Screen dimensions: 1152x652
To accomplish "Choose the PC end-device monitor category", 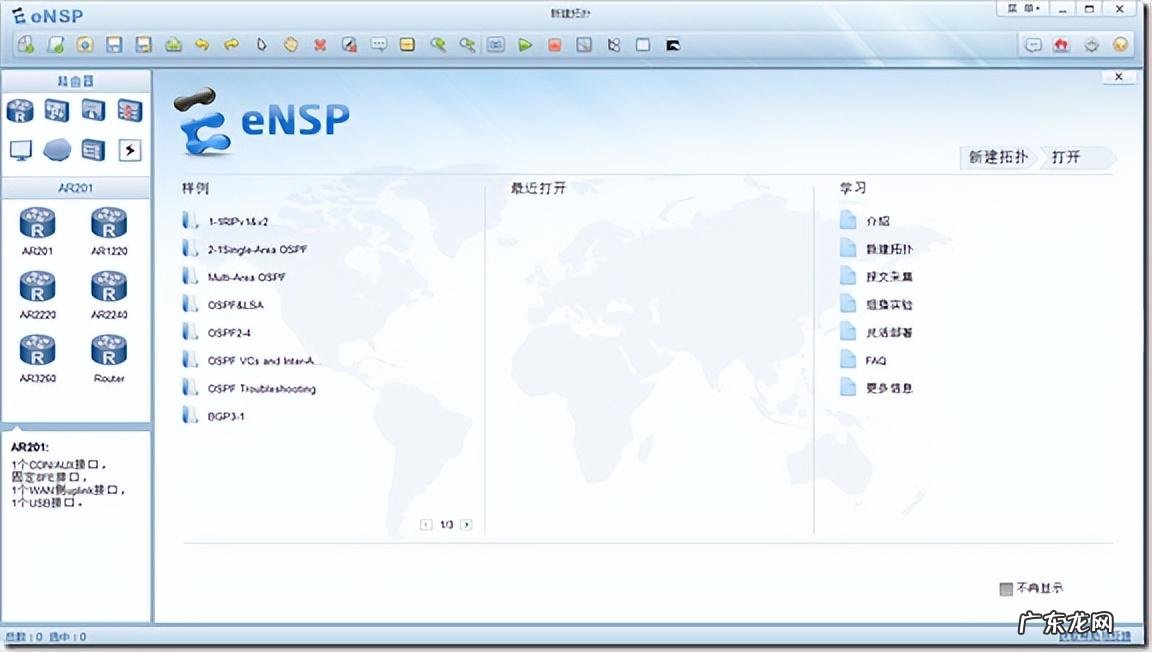I will (20, 150).
